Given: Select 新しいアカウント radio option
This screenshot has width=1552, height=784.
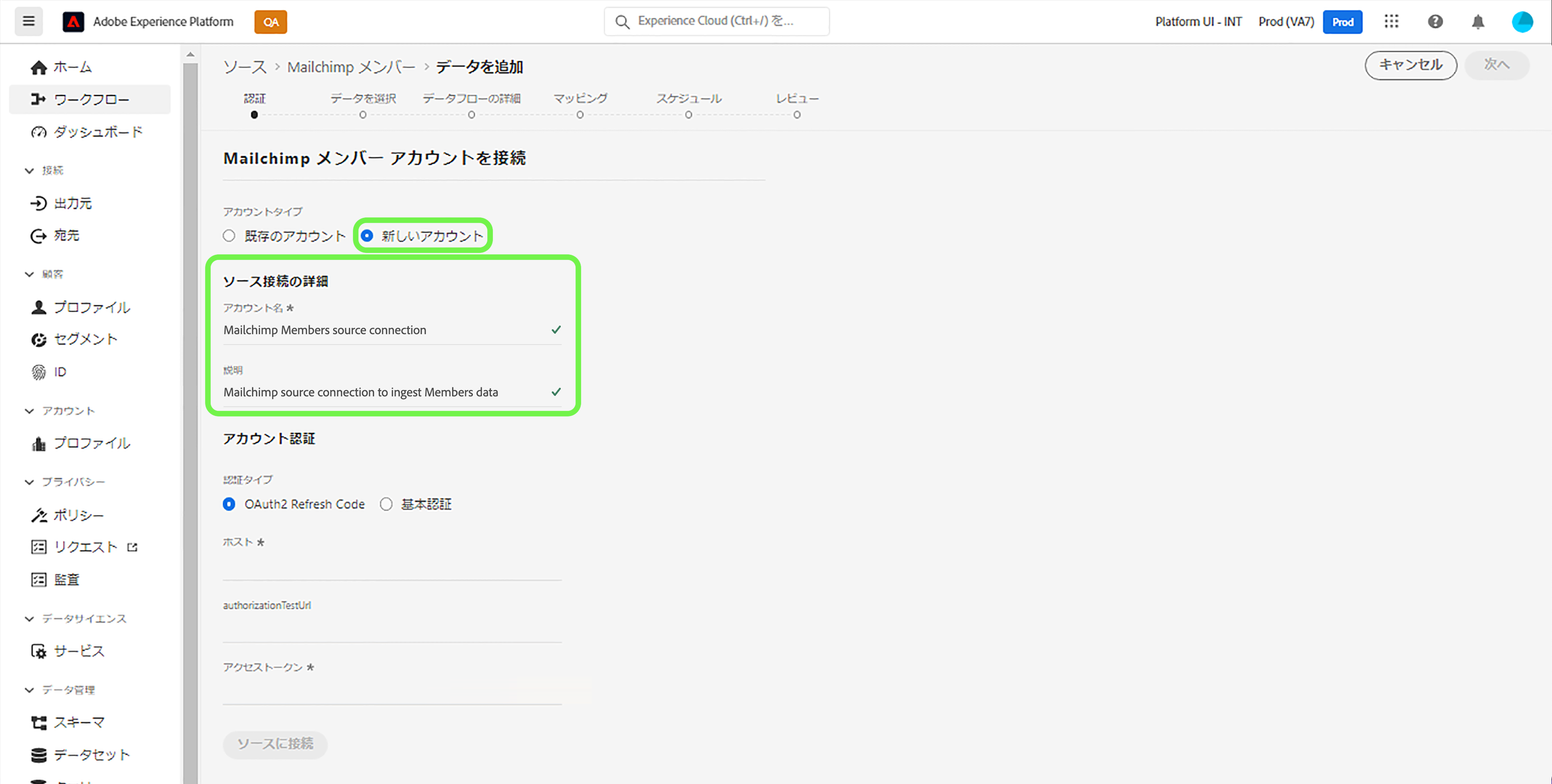Looking at the screenshot, I should coord(367,235).
